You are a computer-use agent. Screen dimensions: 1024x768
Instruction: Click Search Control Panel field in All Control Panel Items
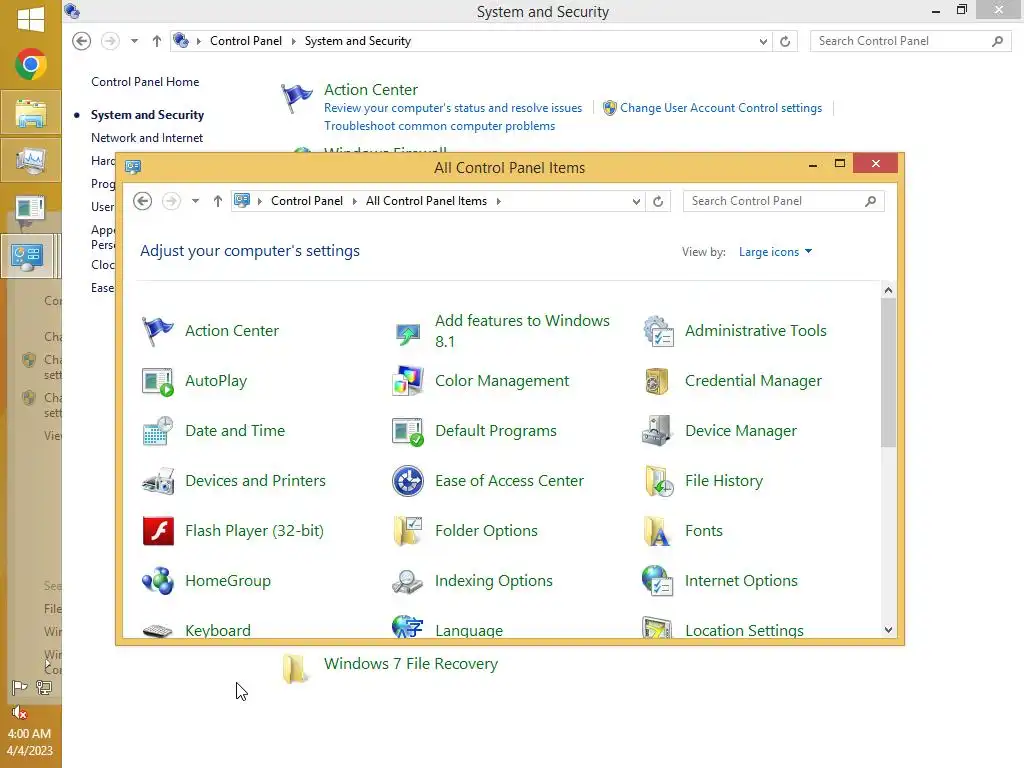(784, 201)
